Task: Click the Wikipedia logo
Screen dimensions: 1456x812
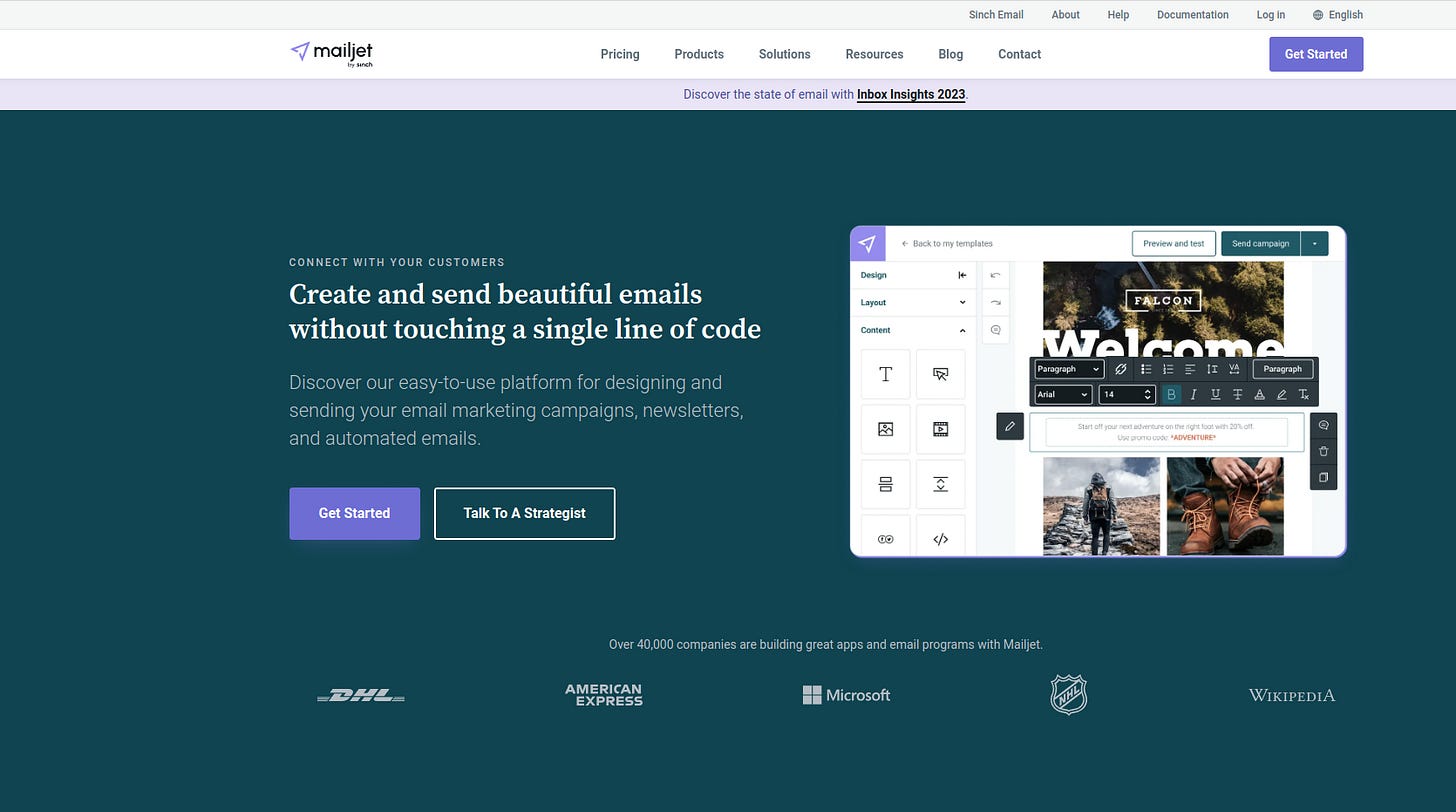Action: pos(1292,695)
